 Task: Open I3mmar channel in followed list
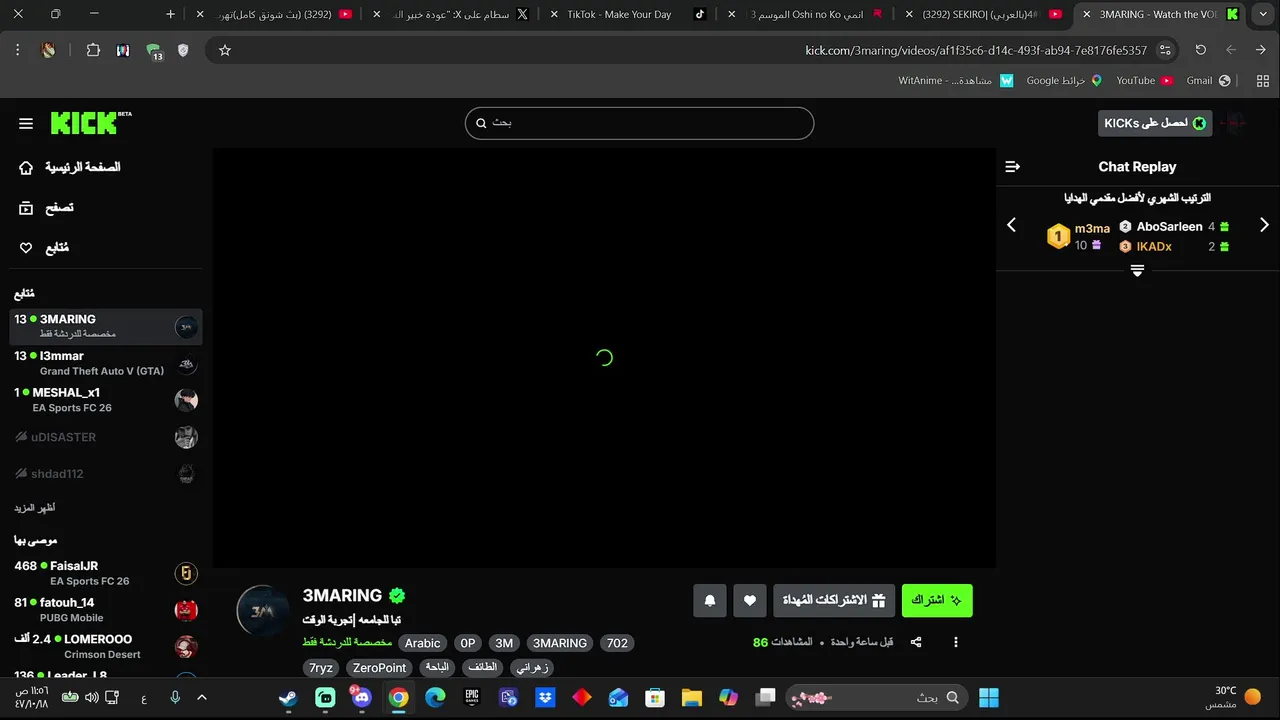coord(106,363)
